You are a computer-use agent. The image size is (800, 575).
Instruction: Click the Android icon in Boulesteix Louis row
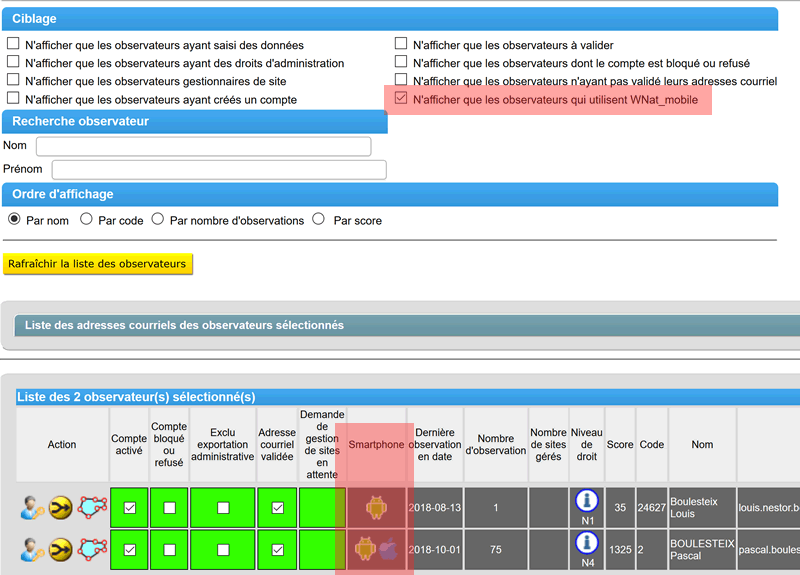[x=376, y=508]
